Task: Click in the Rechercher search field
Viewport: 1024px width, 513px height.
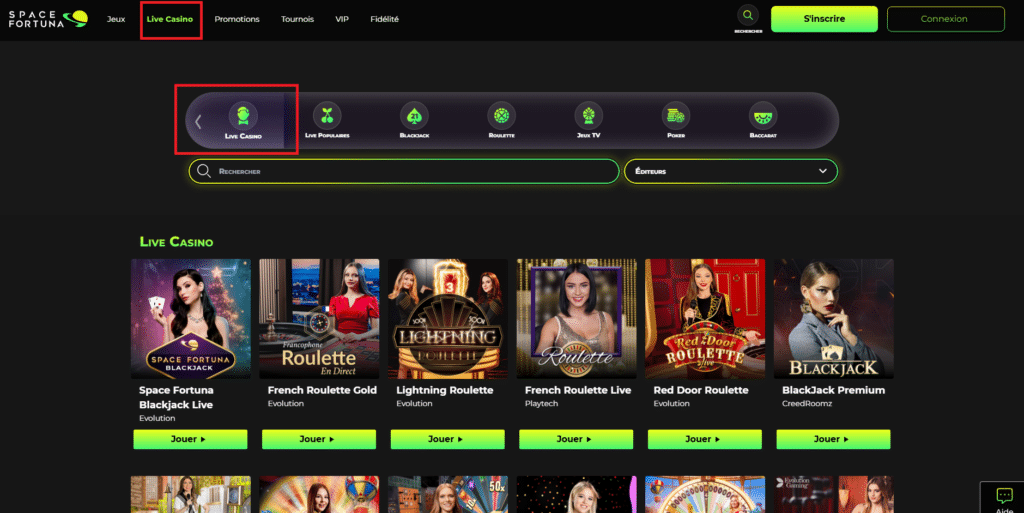Action: tap(404, 171)
